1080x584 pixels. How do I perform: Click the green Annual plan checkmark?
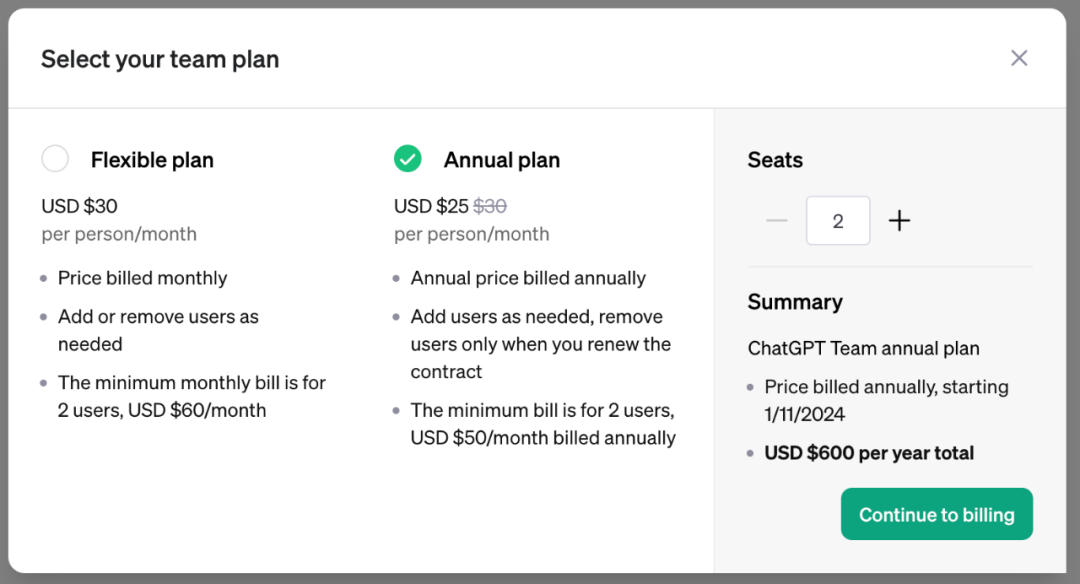407,159
